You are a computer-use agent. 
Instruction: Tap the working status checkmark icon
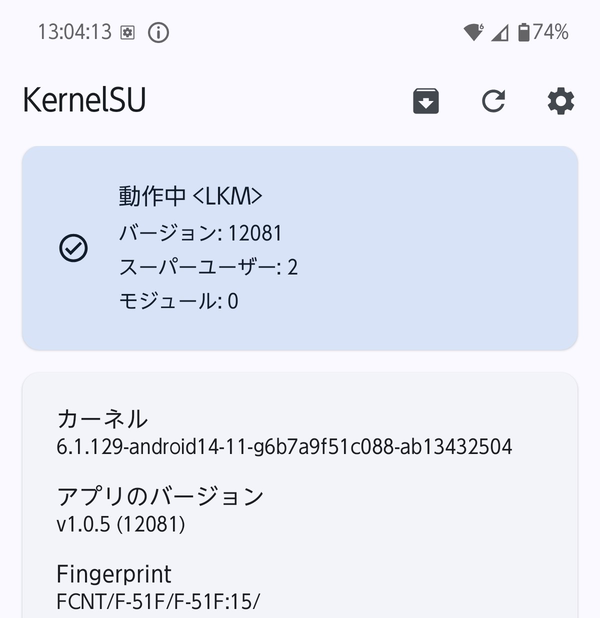tap(73, 248)
